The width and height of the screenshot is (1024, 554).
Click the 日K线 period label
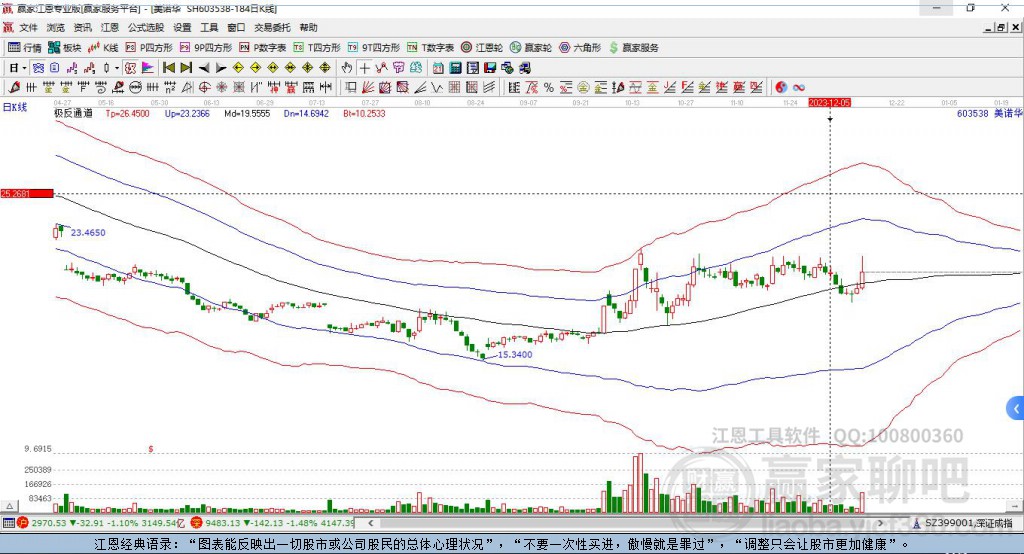[x=15, y=107]
